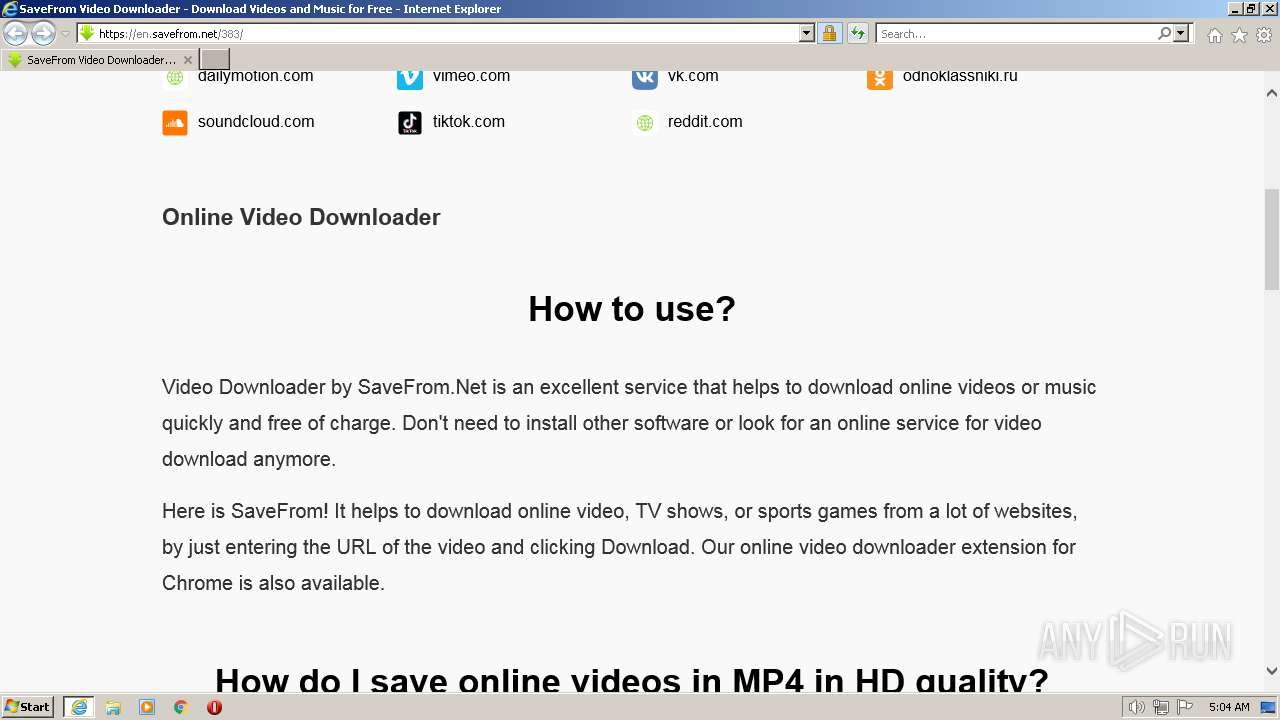Click the Action Center flag tray icon
Screen dimensions: 1280x720
pos(1185,707)
